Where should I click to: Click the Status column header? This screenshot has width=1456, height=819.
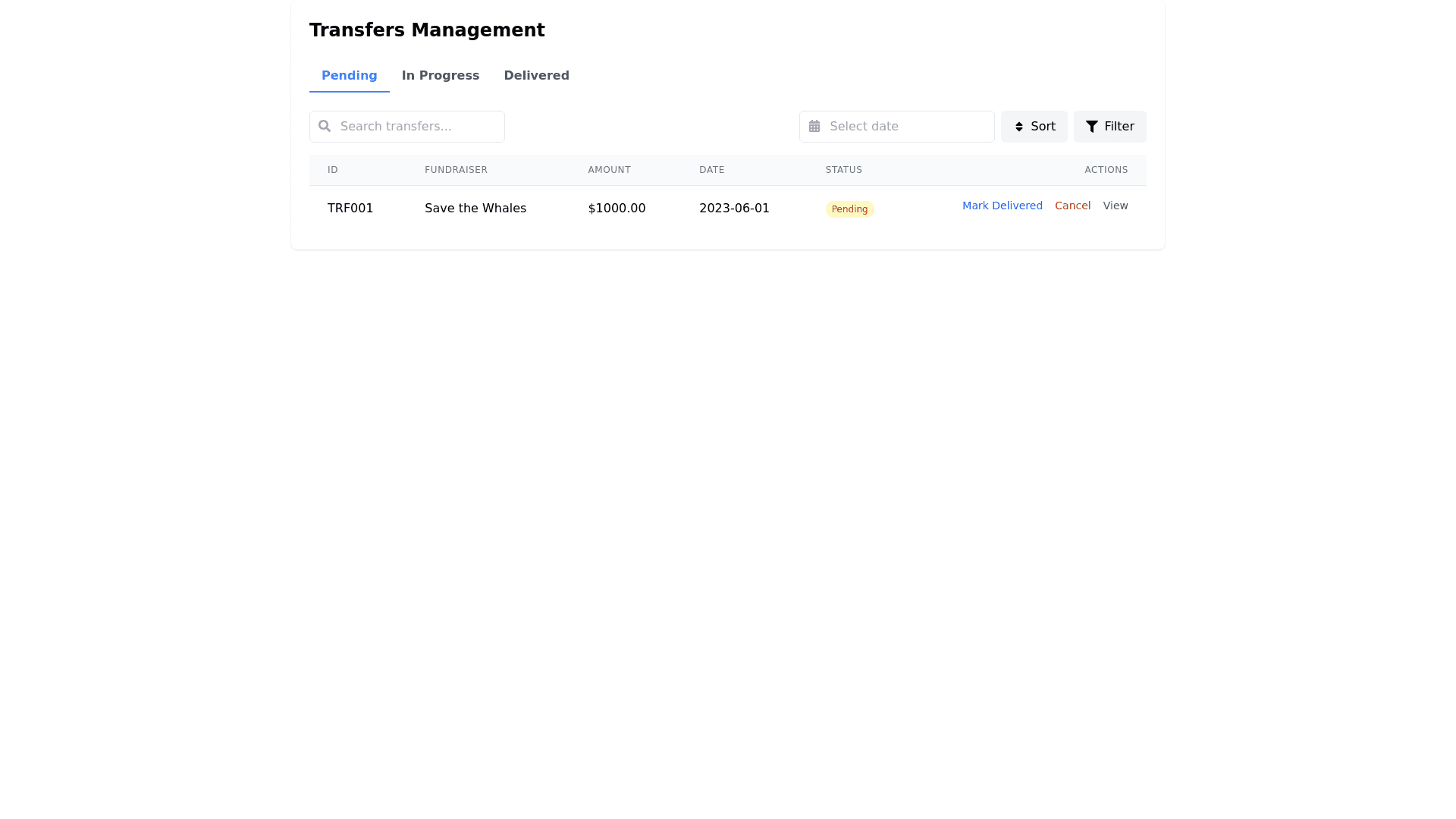(843, 170)
